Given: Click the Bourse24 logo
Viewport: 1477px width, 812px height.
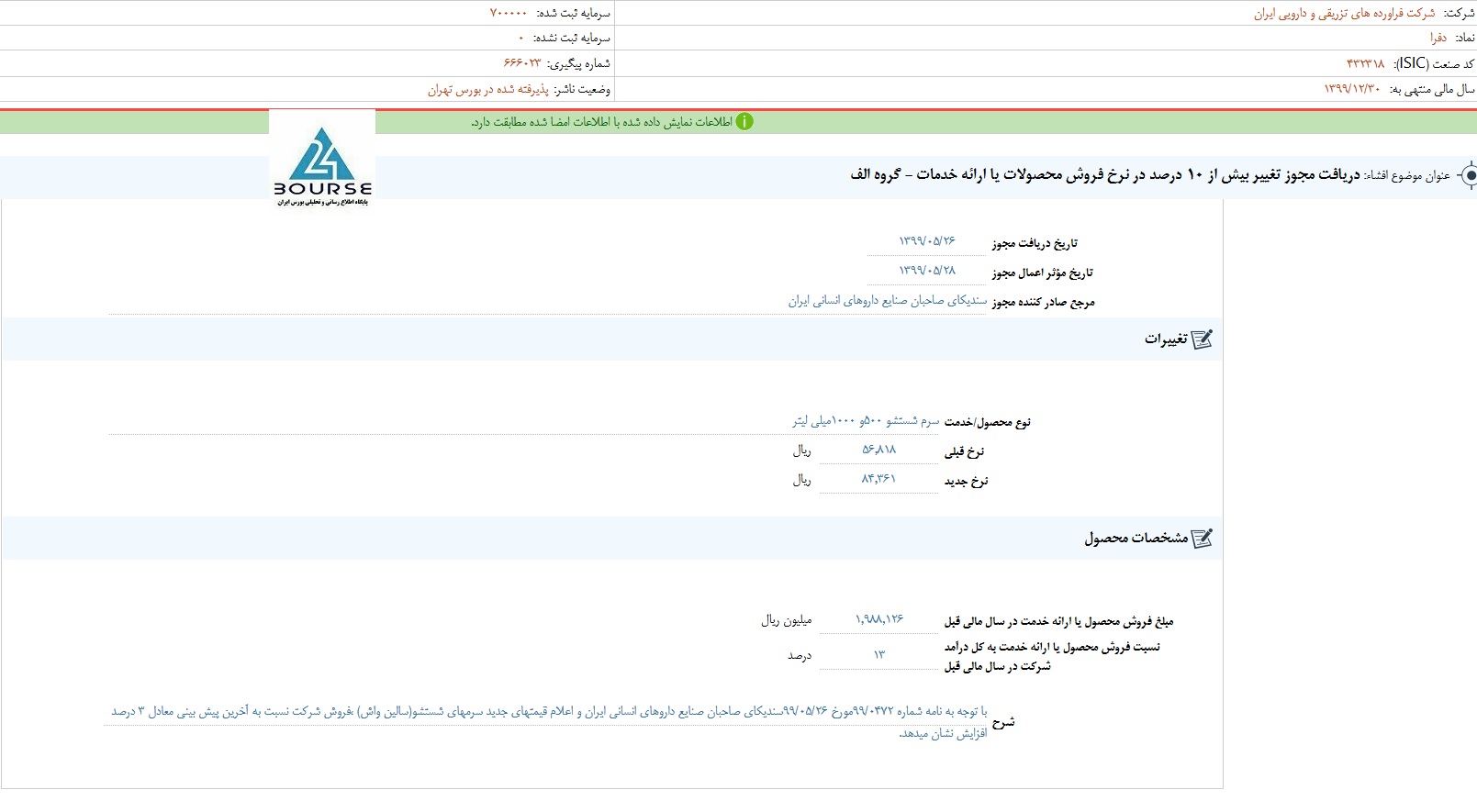Looking at the screenshot, I should [x=322, y=162].
